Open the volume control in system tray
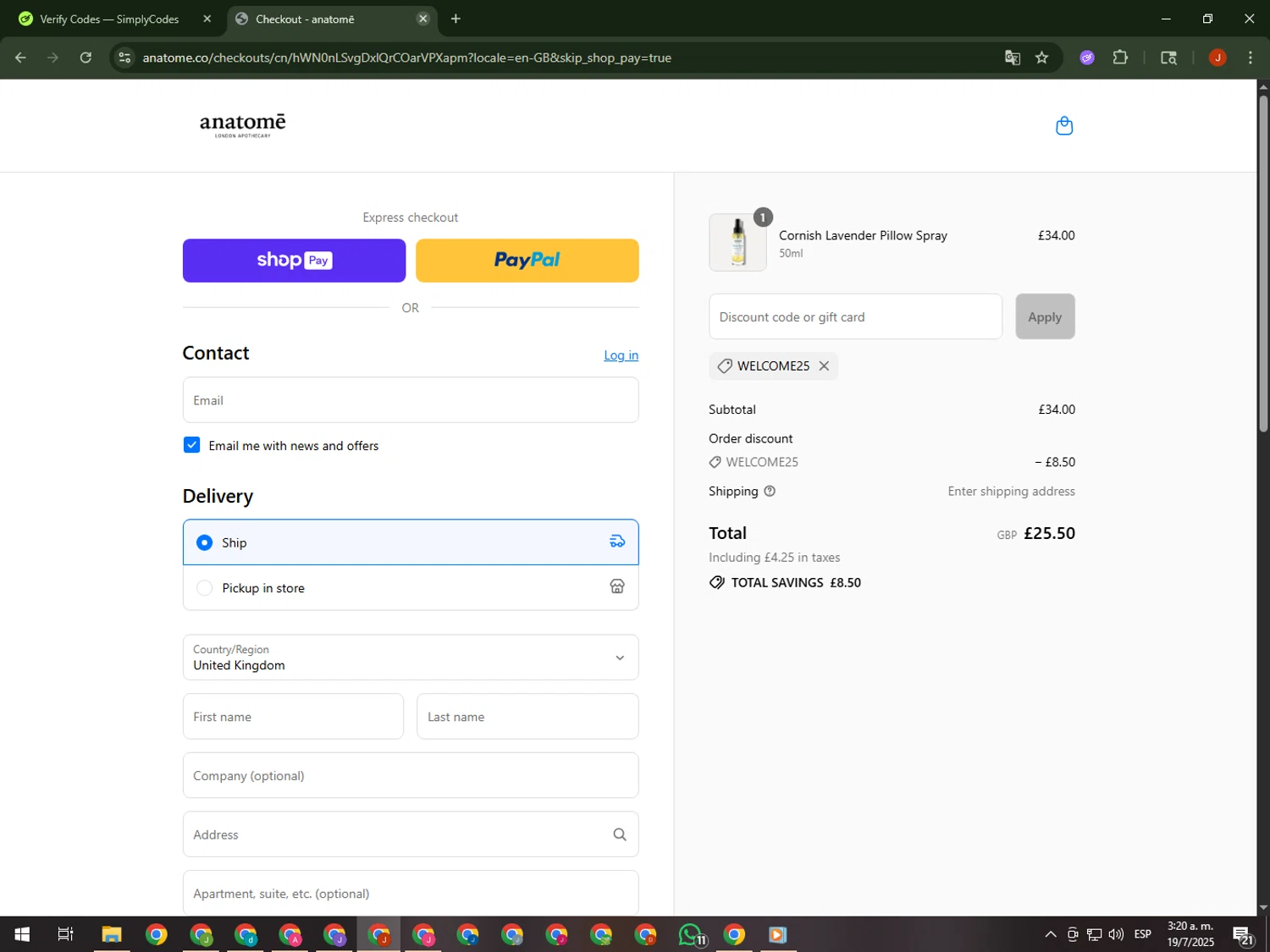Image resolution: width=1270 pixels, height=952 pixels. click(1116, 934)
